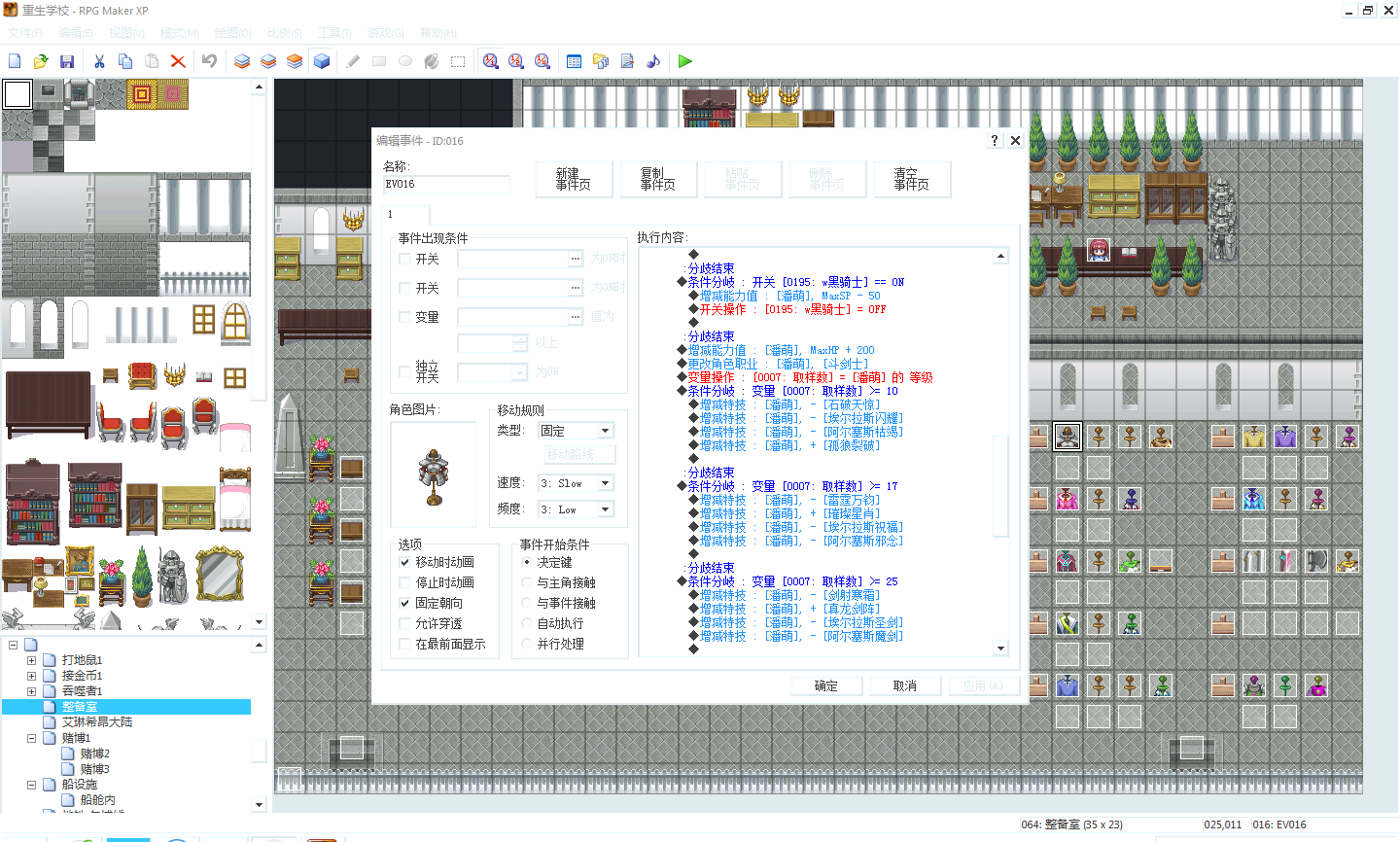Select the first map layer icon
The image size is (1400, 842).
click(x=242, y=61)
